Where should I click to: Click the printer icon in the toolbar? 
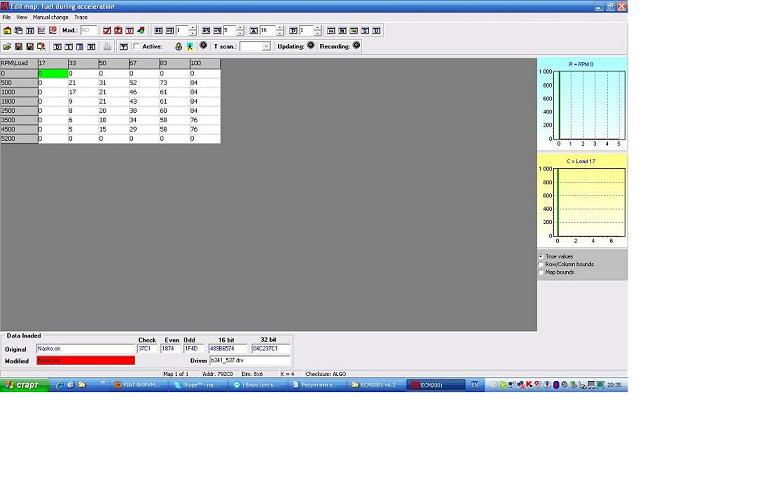click(x=106, y=46)
